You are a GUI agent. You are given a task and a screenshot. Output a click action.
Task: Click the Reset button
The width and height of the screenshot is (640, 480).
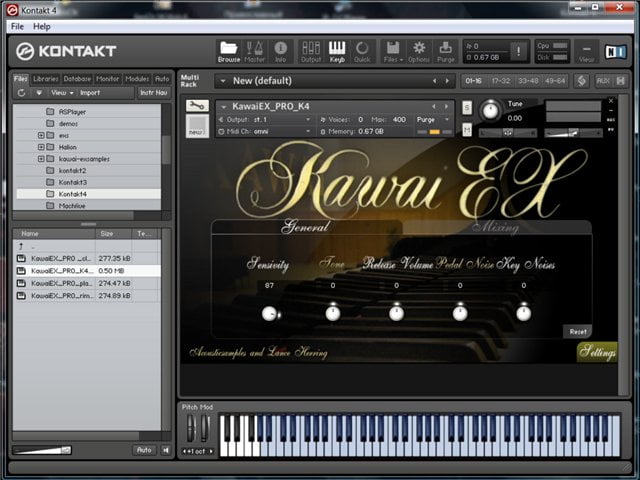[578, 332]
